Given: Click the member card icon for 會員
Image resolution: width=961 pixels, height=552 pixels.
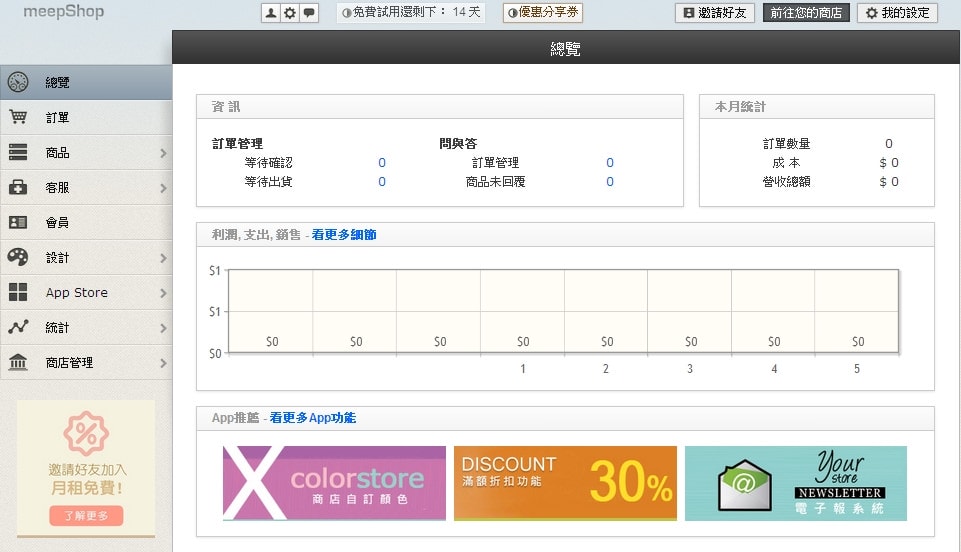Looking at the screenshot, I should [x=18, y=222].
